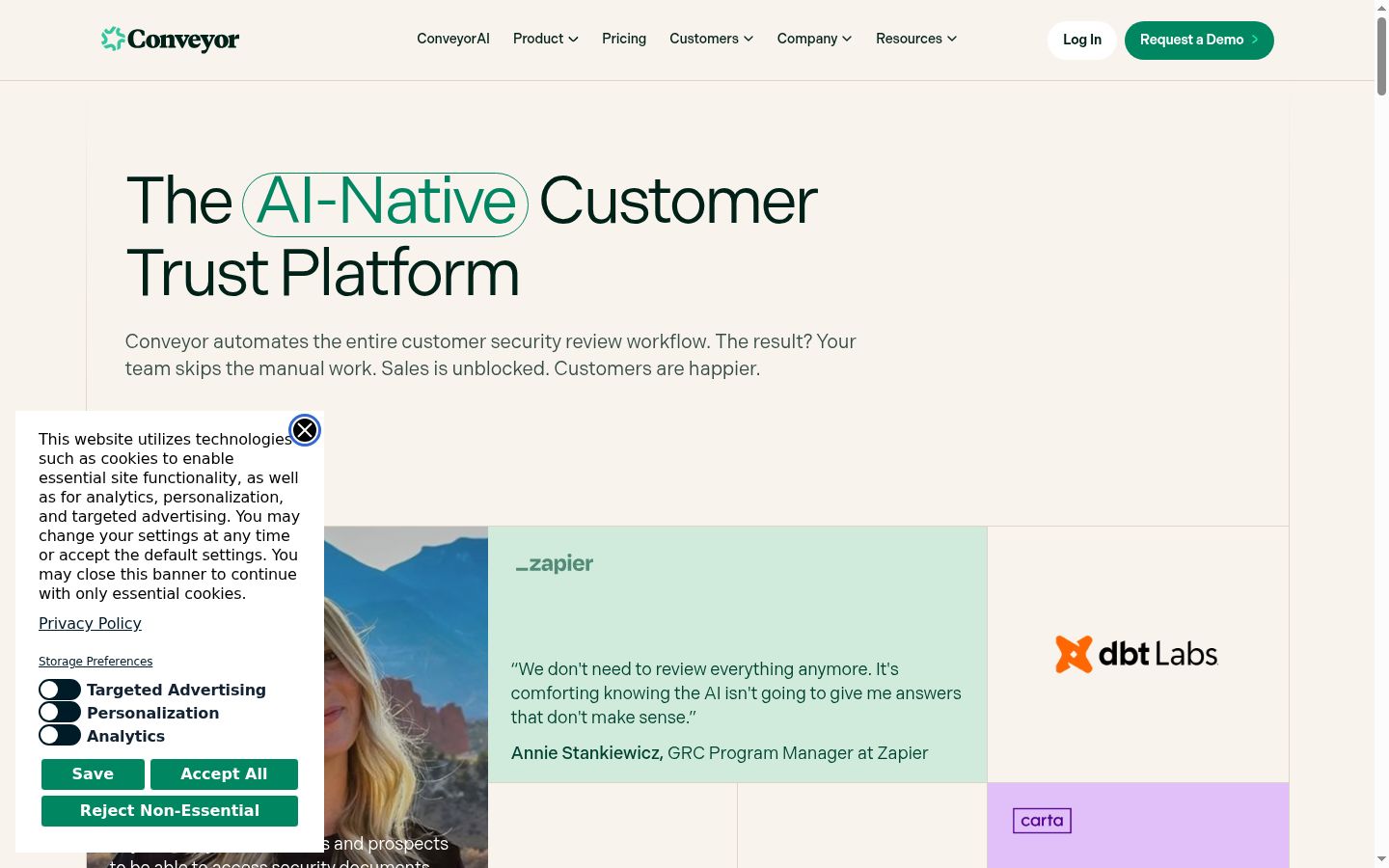
Task: Open the Privacy Policy link
Action: [90, 624]
